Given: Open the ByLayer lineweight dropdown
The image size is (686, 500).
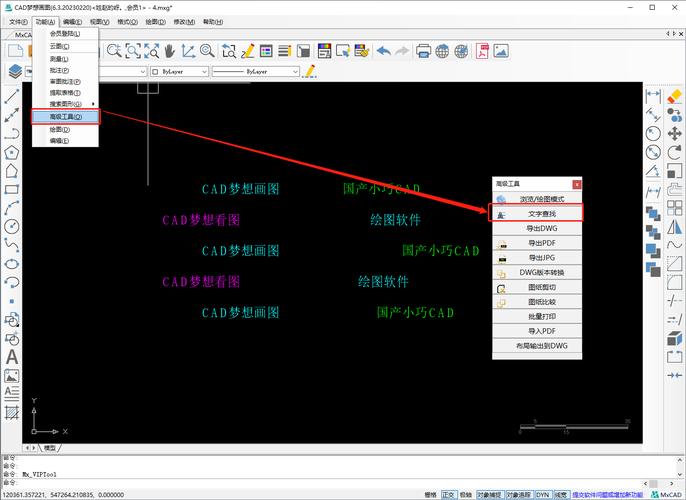Looking at the screenshot, I should point(257,72).
